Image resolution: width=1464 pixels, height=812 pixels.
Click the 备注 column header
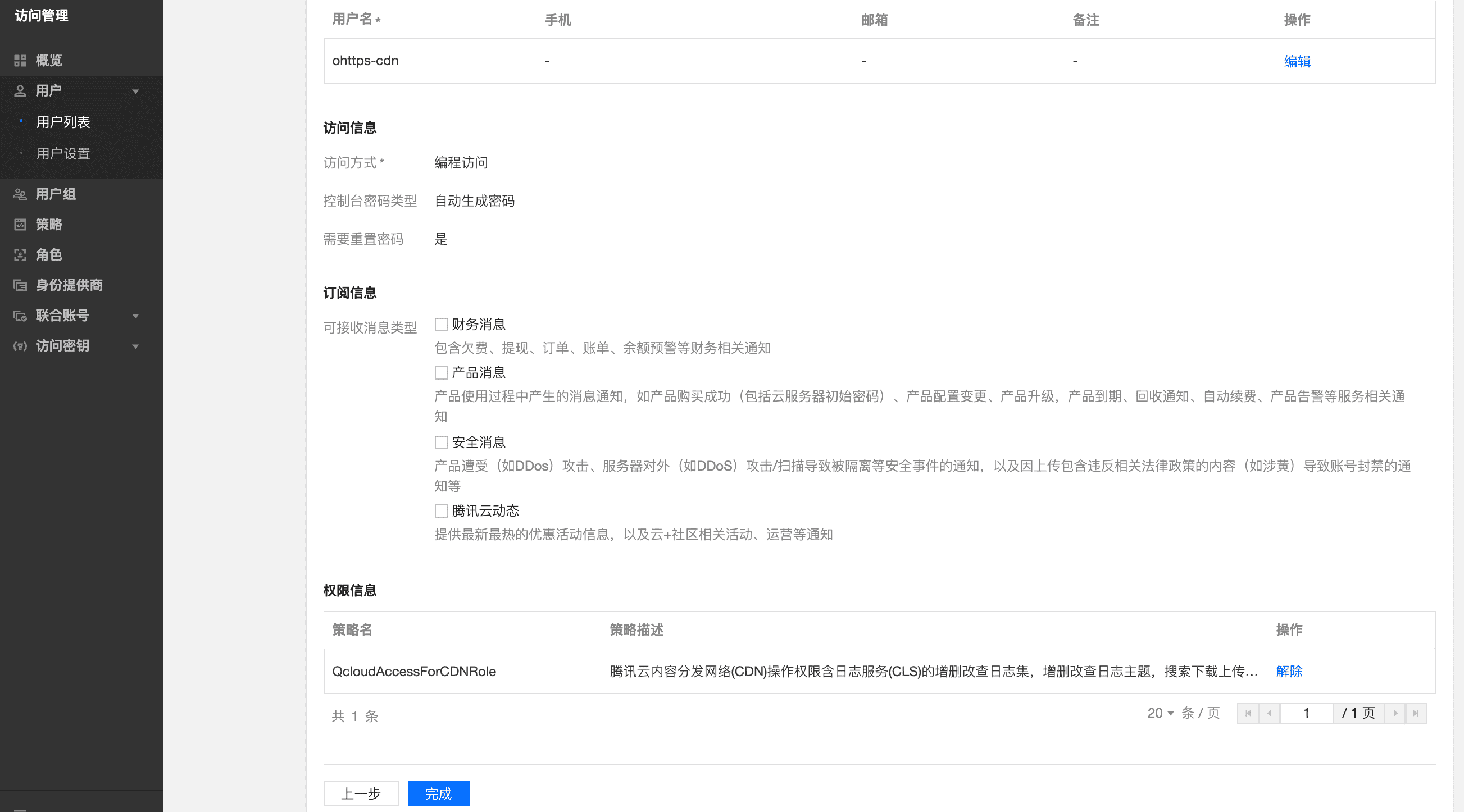coord(1086,20)
